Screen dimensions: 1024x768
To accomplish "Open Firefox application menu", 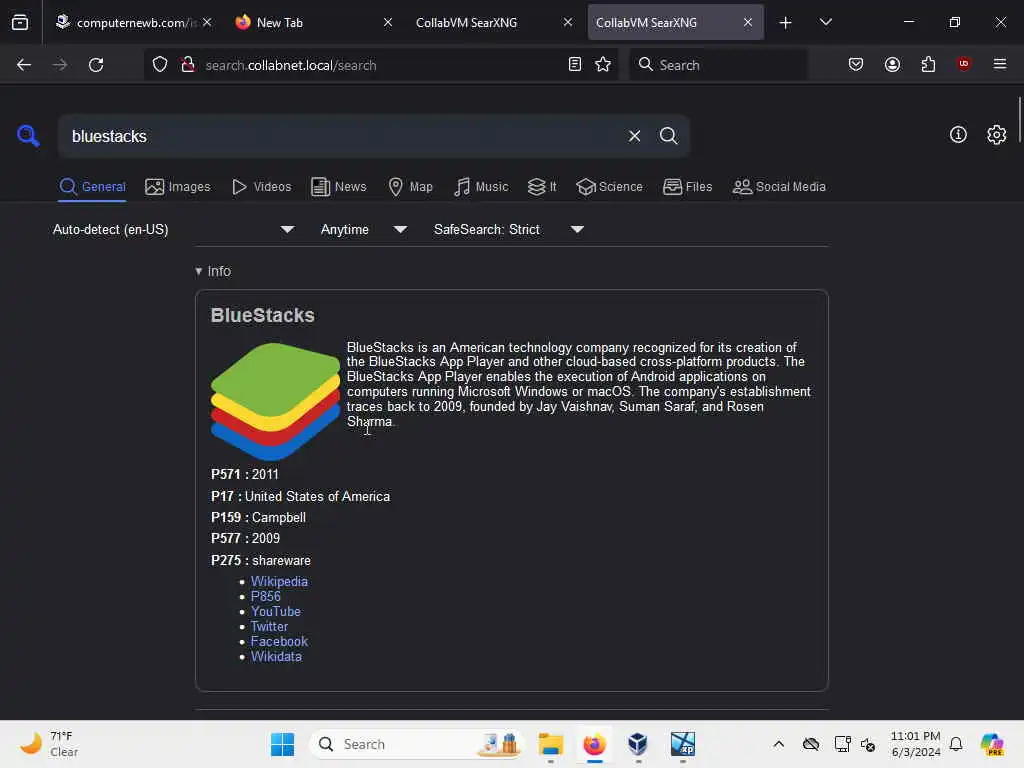I will point(1000,64).
